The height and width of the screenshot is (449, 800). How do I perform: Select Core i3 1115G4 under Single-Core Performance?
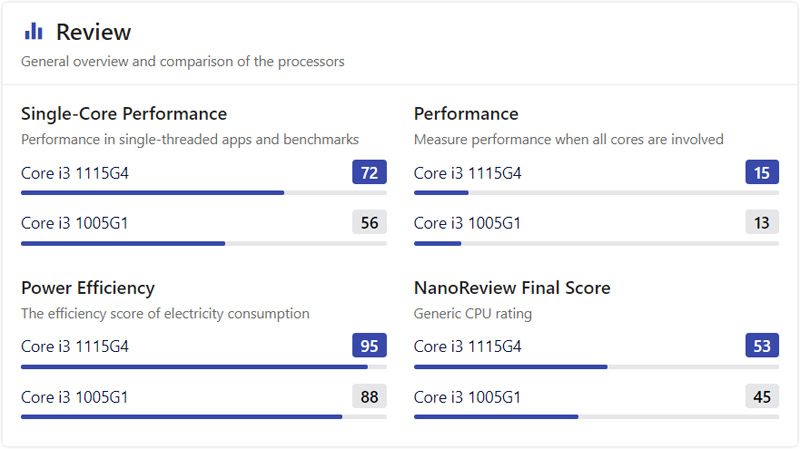point(75,173)
